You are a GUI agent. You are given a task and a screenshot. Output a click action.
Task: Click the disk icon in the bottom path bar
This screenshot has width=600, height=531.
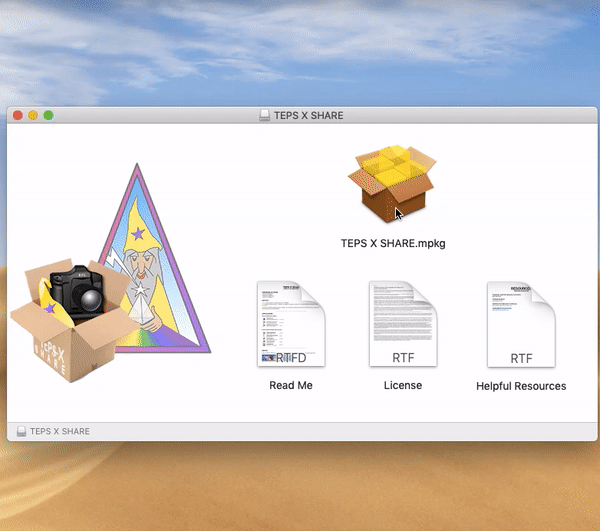tap(21, 431)
